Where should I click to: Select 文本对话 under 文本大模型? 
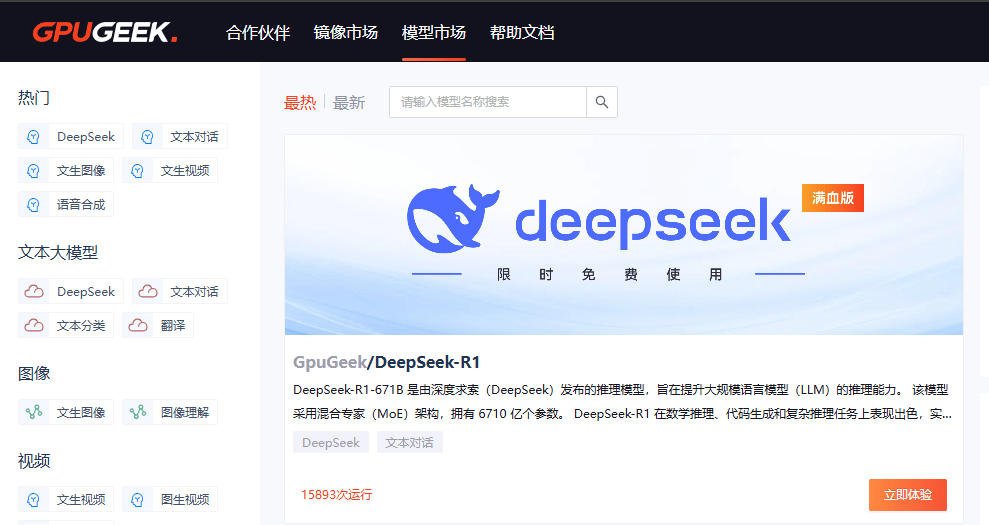(180, 292)
